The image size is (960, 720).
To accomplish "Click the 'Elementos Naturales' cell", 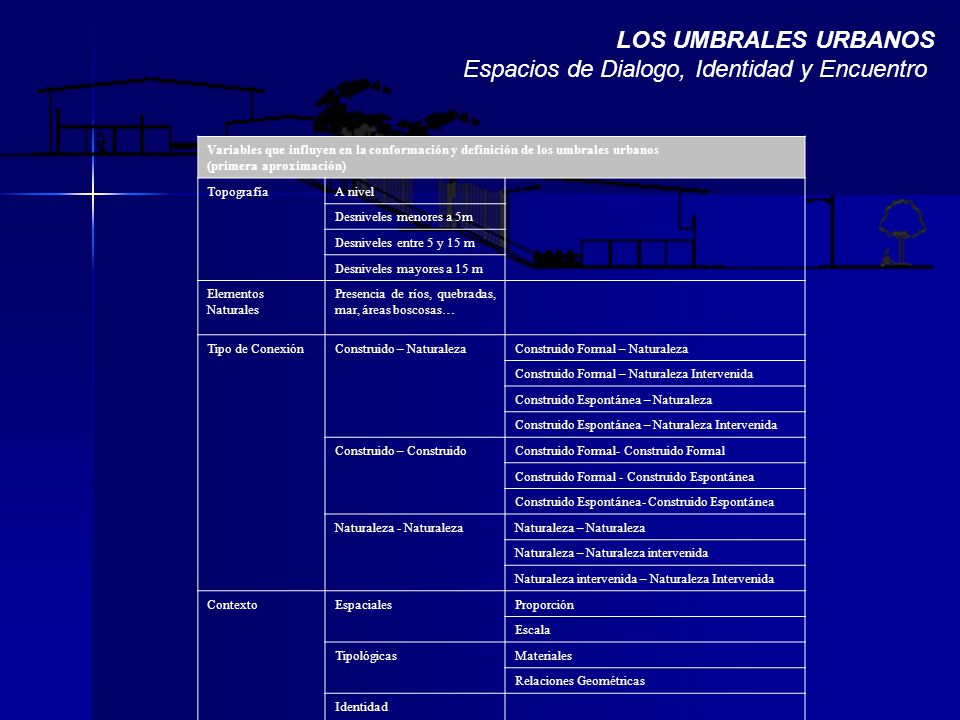I will pos(261,307).
